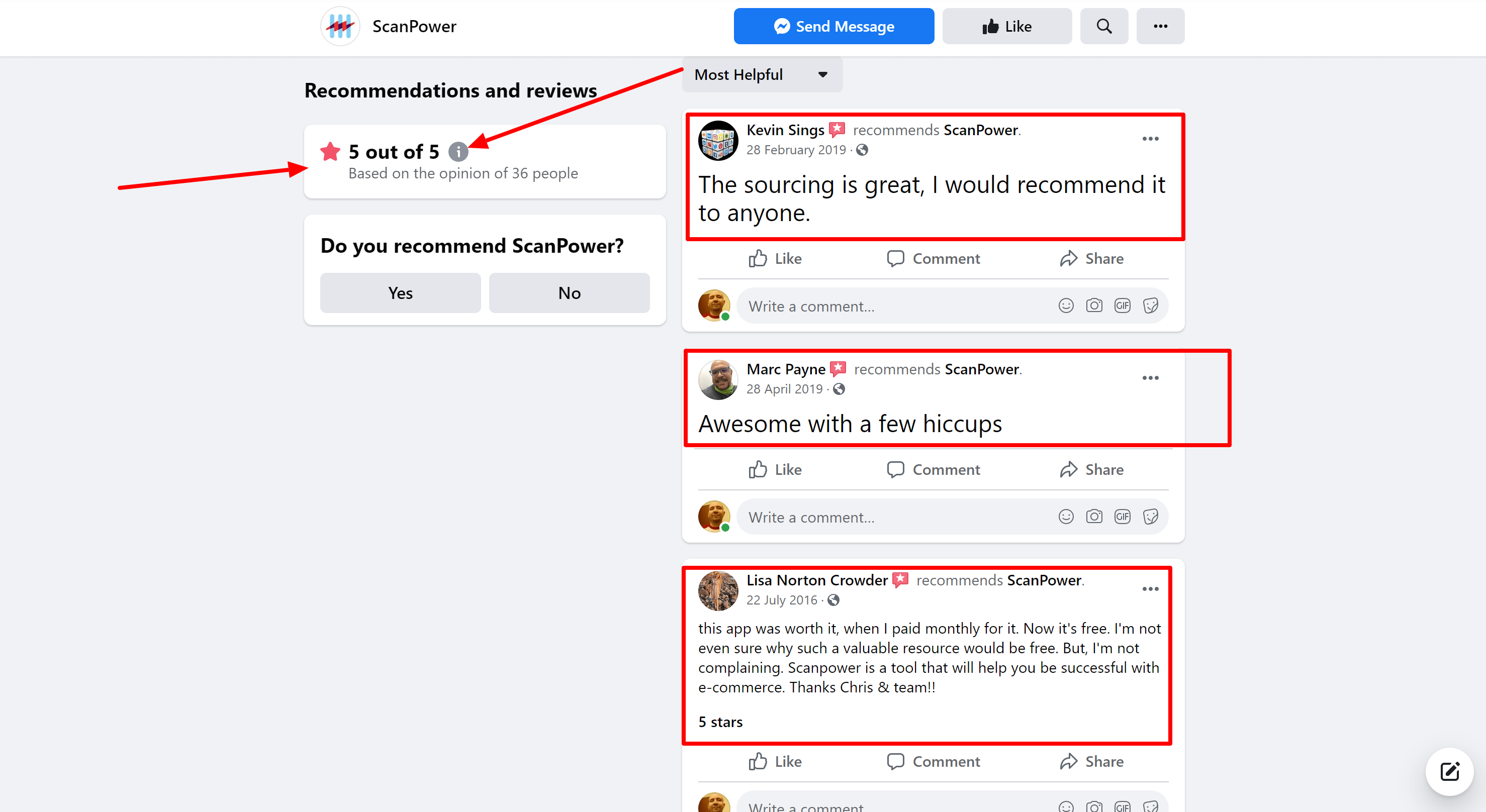Click the More options icon (three dots) on page
Image resolution: width=1486 pixels, height=812 pixels.
(x=1160, y=26)
